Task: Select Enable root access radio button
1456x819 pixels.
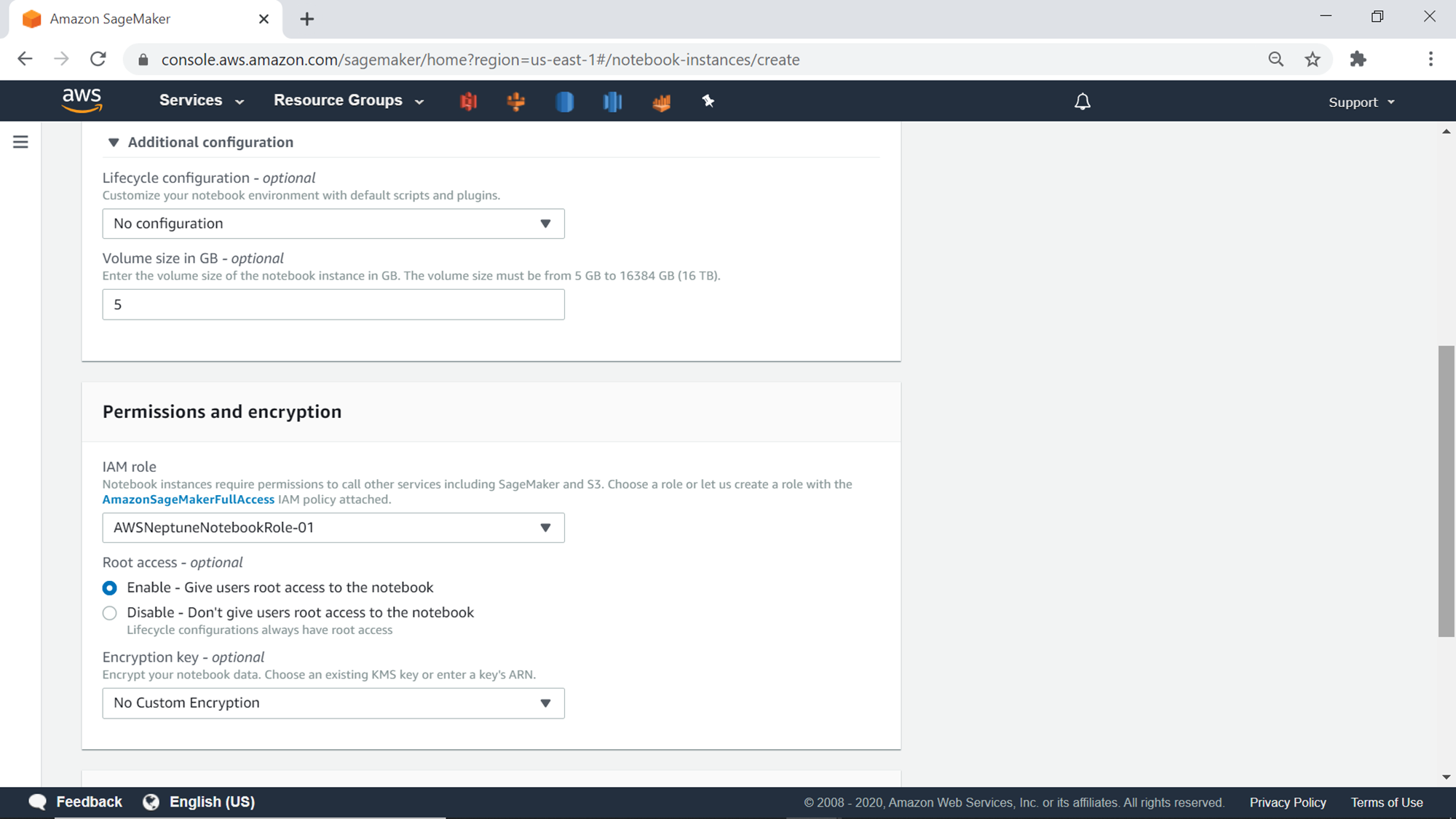Action: [110, 587]
